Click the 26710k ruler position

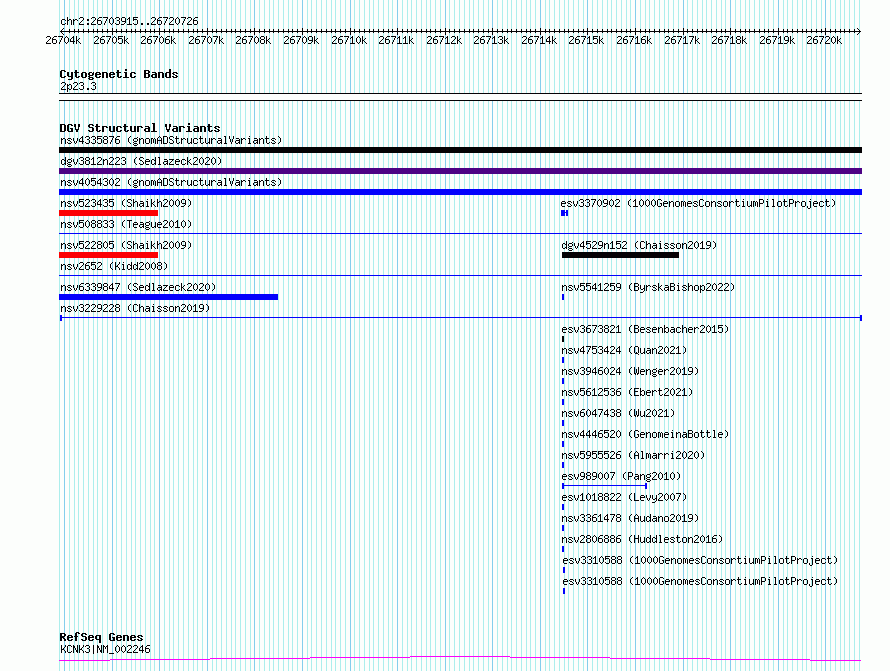click(x=349, y=40)
